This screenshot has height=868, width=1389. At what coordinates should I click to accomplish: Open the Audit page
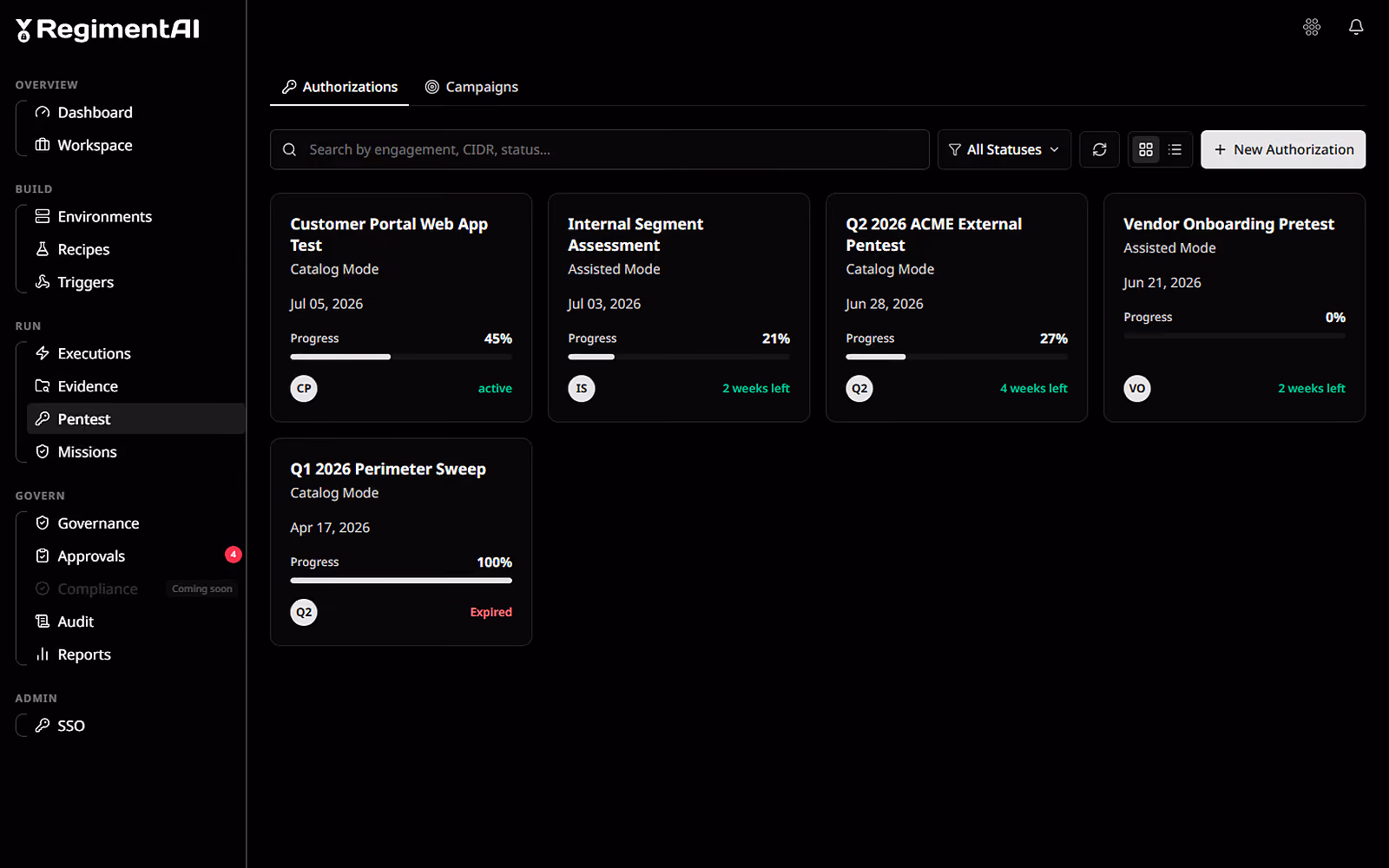coord(135,621)
